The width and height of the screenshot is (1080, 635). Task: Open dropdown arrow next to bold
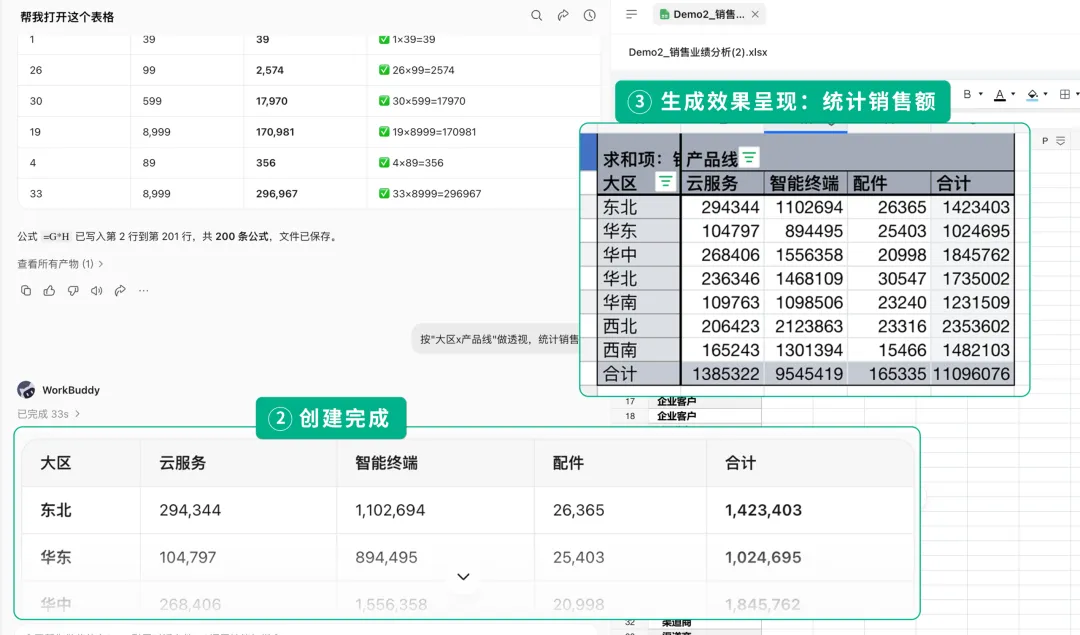(x=980, y=94)
